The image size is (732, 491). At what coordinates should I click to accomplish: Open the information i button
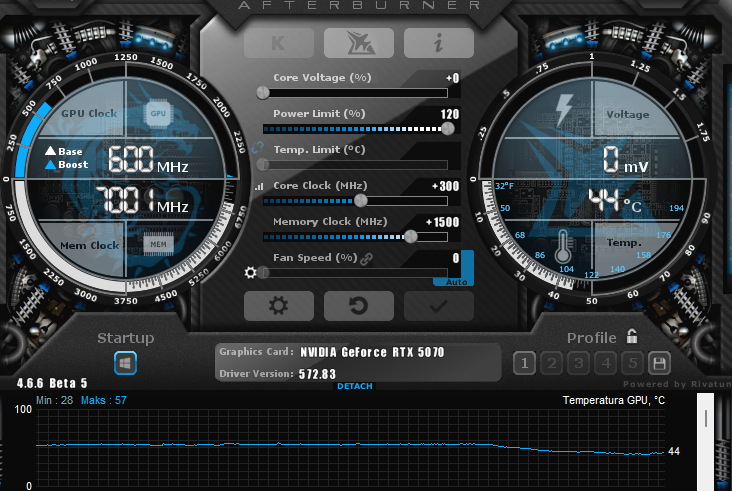point(438,43)
